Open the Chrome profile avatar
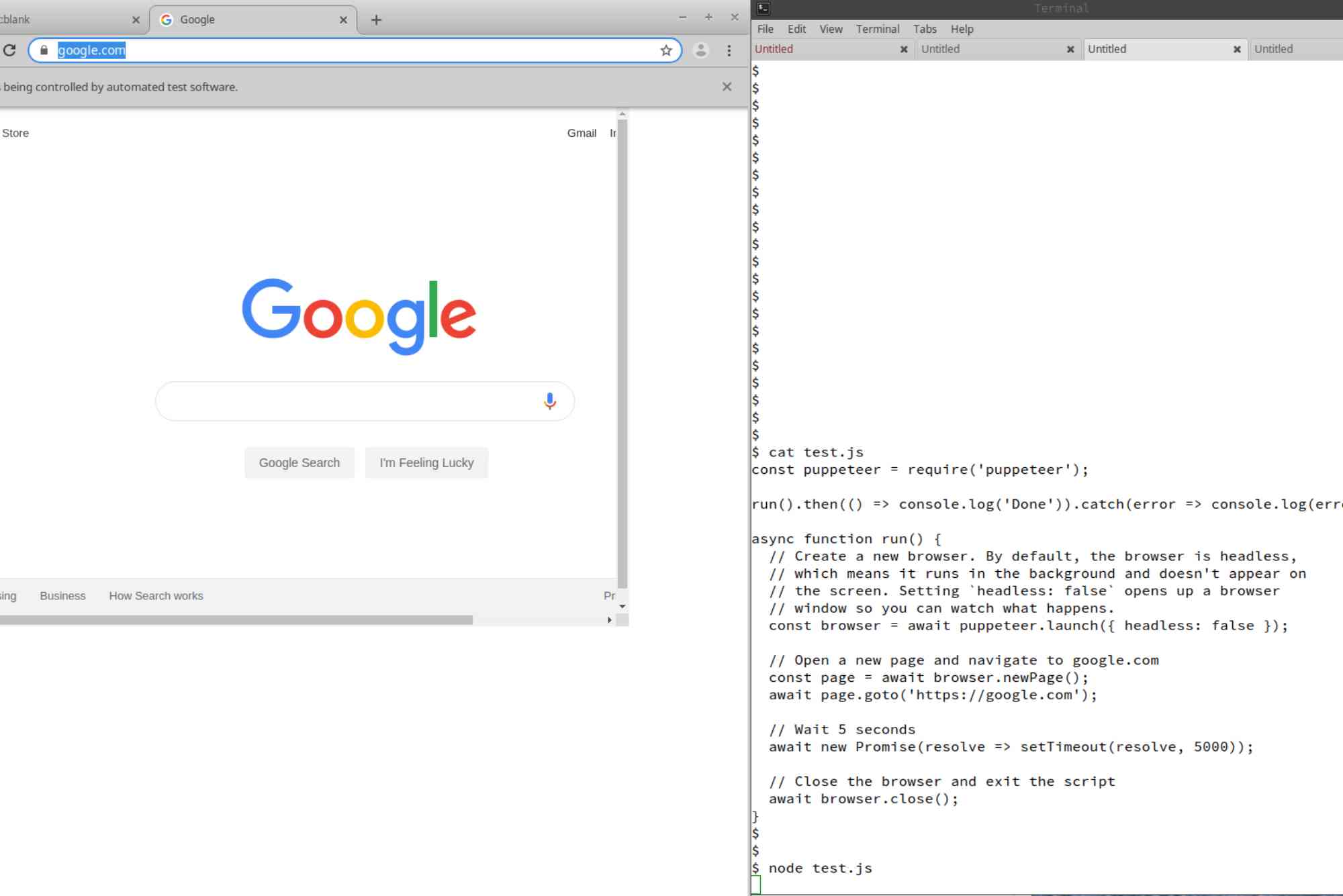The height and width of the screenshot is (896, 1343). click(x=700, y=50)
